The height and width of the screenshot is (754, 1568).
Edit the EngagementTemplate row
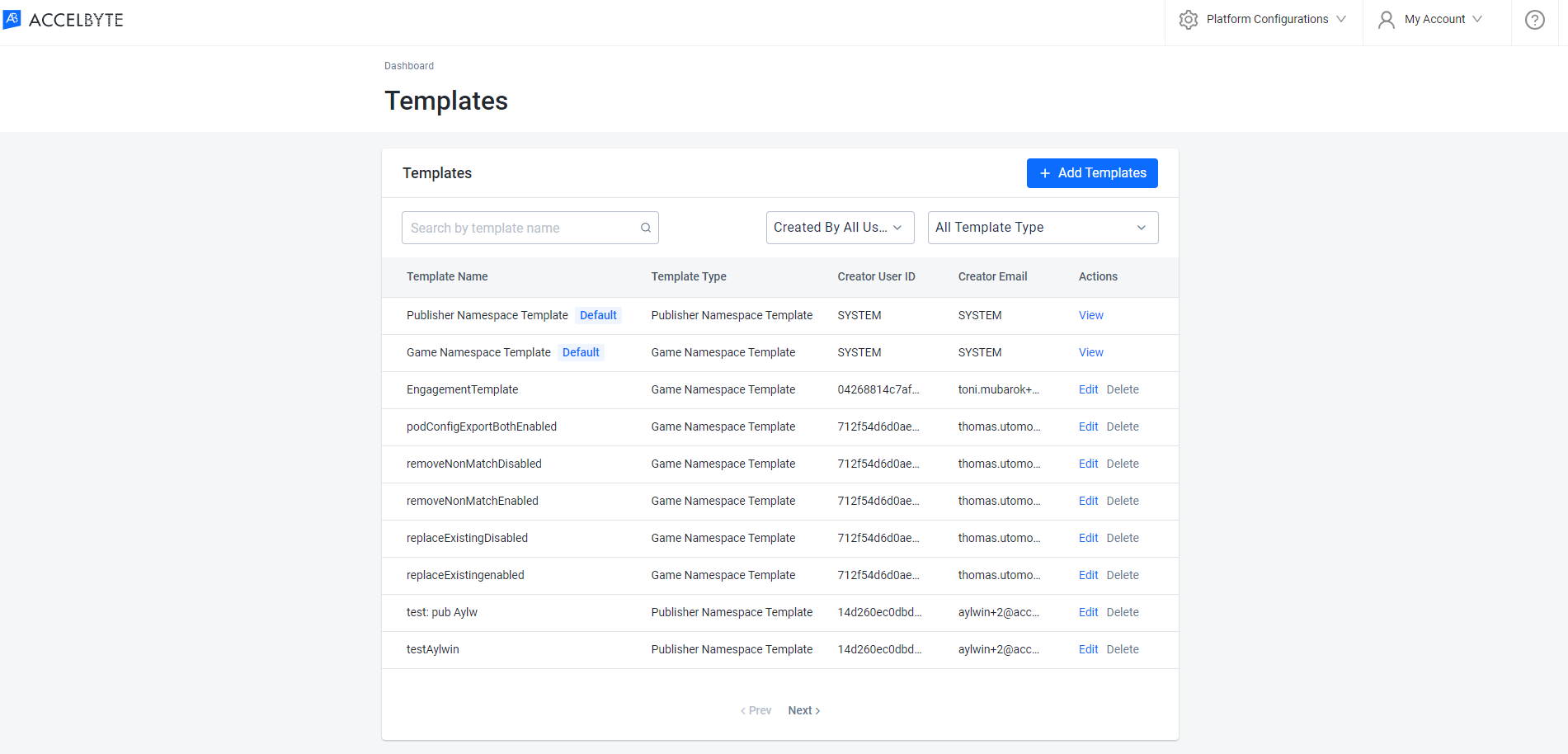[x=1088, y=389]
